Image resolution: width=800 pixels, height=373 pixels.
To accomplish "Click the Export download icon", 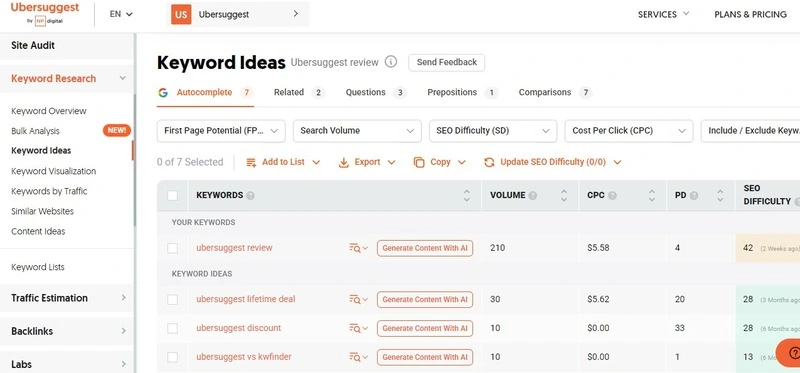I will [343, 162].
